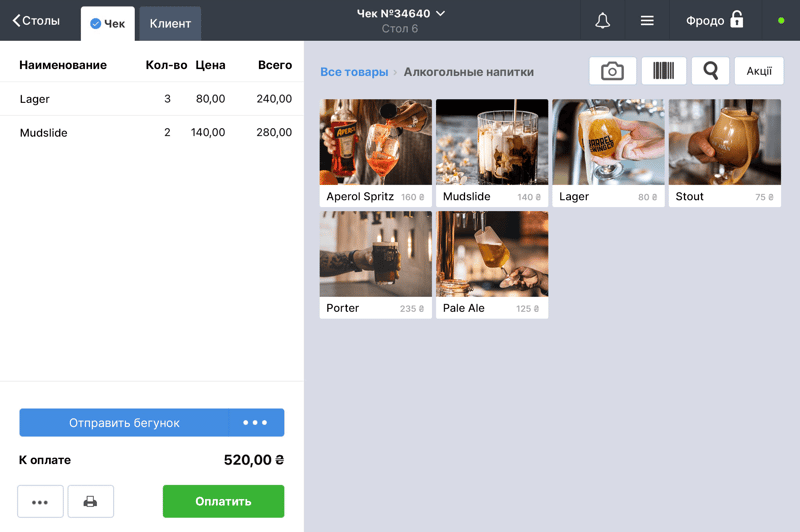Go back to Столы

36,21
